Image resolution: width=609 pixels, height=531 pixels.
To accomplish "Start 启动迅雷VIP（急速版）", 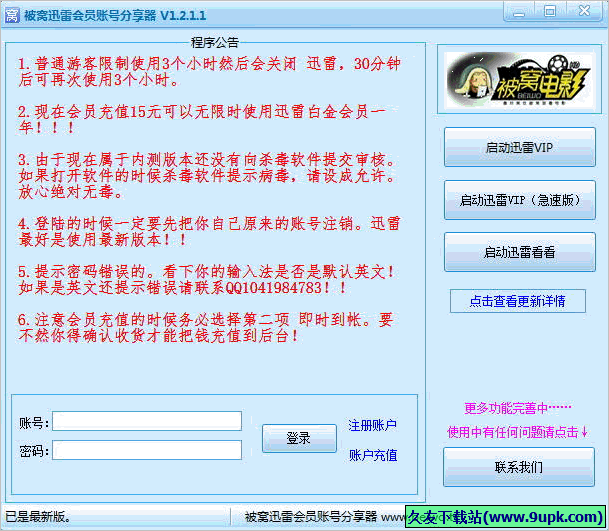I will (x=519, y=200).
